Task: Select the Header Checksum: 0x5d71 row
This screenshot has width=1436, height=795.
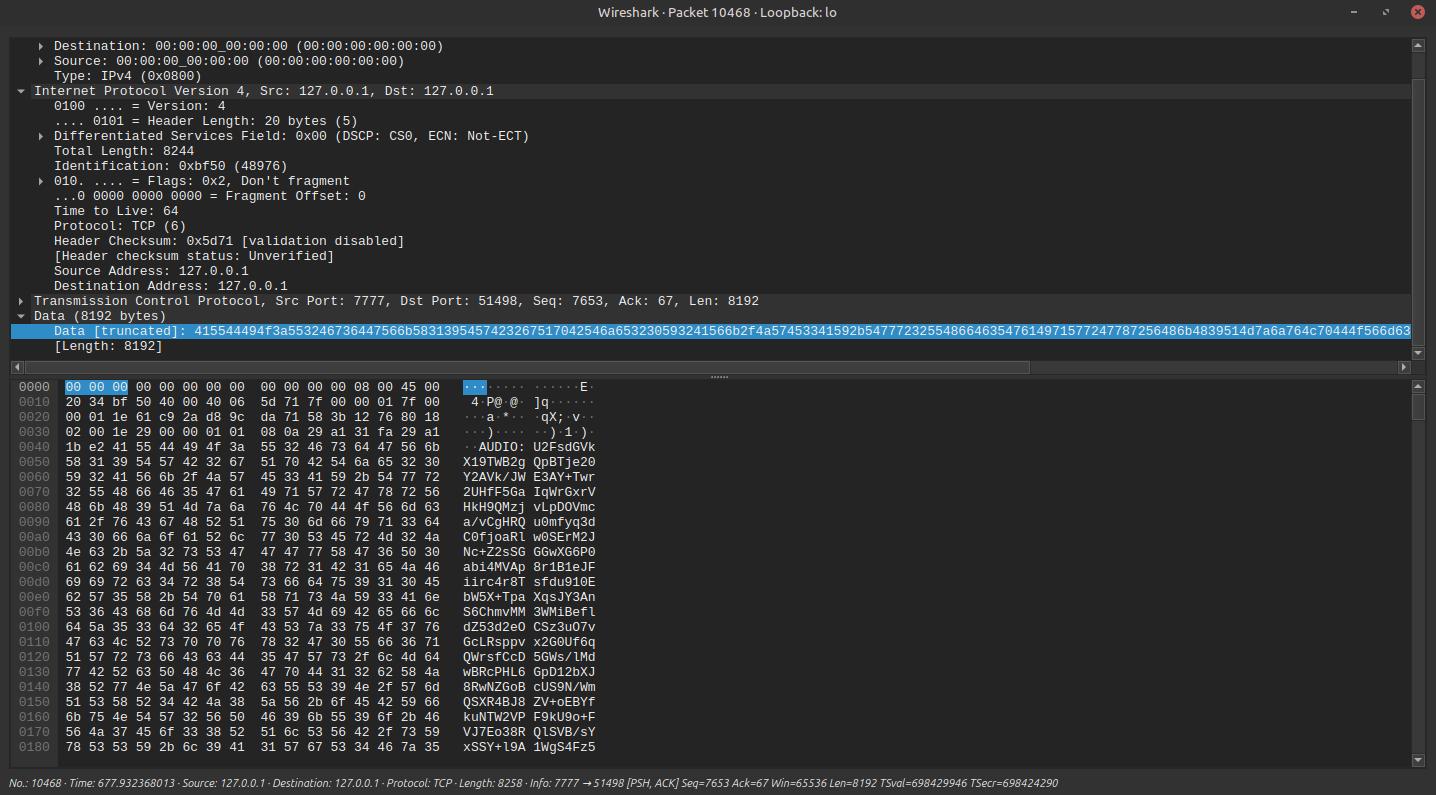Action: 710,241
